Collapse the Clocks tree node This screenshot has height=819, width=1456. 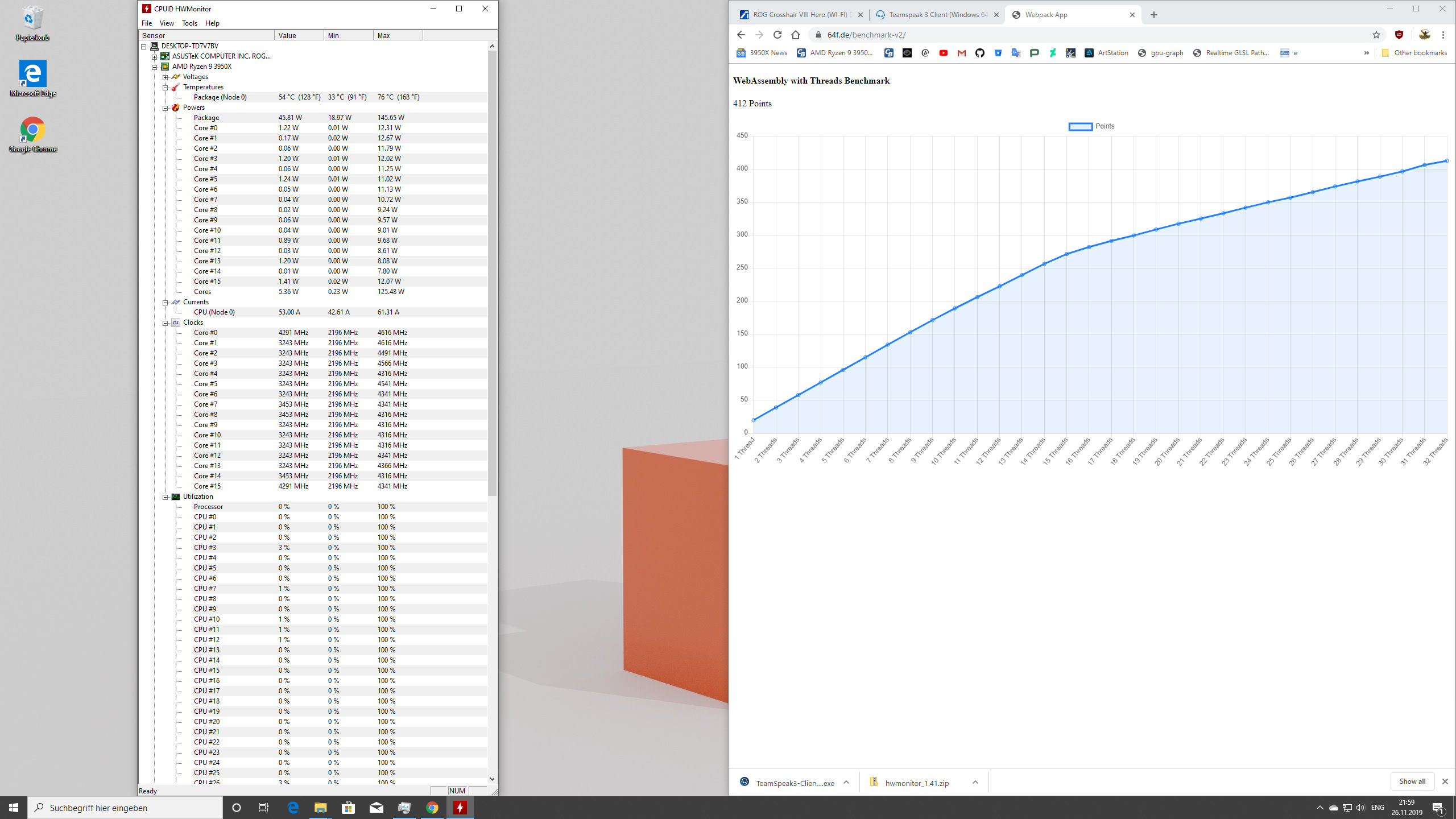tap(166, 323)
